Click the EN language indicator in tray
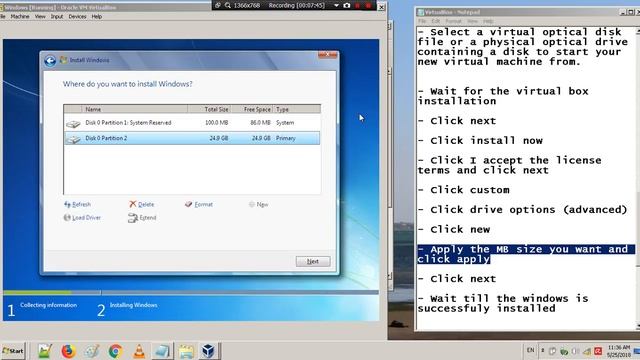 (530, 350)
